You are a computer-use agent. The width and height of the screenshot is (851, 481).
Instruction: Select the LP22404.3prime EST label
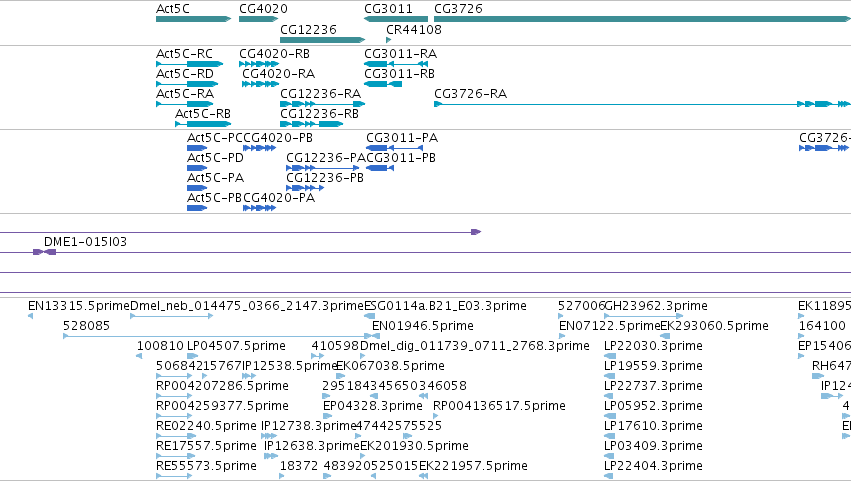653,466
